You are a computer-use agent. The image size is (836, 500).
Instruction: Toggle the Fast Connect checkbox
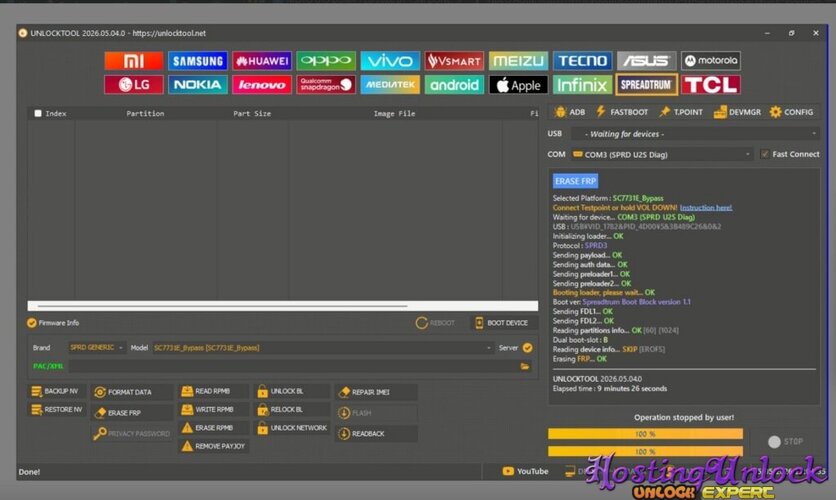click(x=765, y=154)
